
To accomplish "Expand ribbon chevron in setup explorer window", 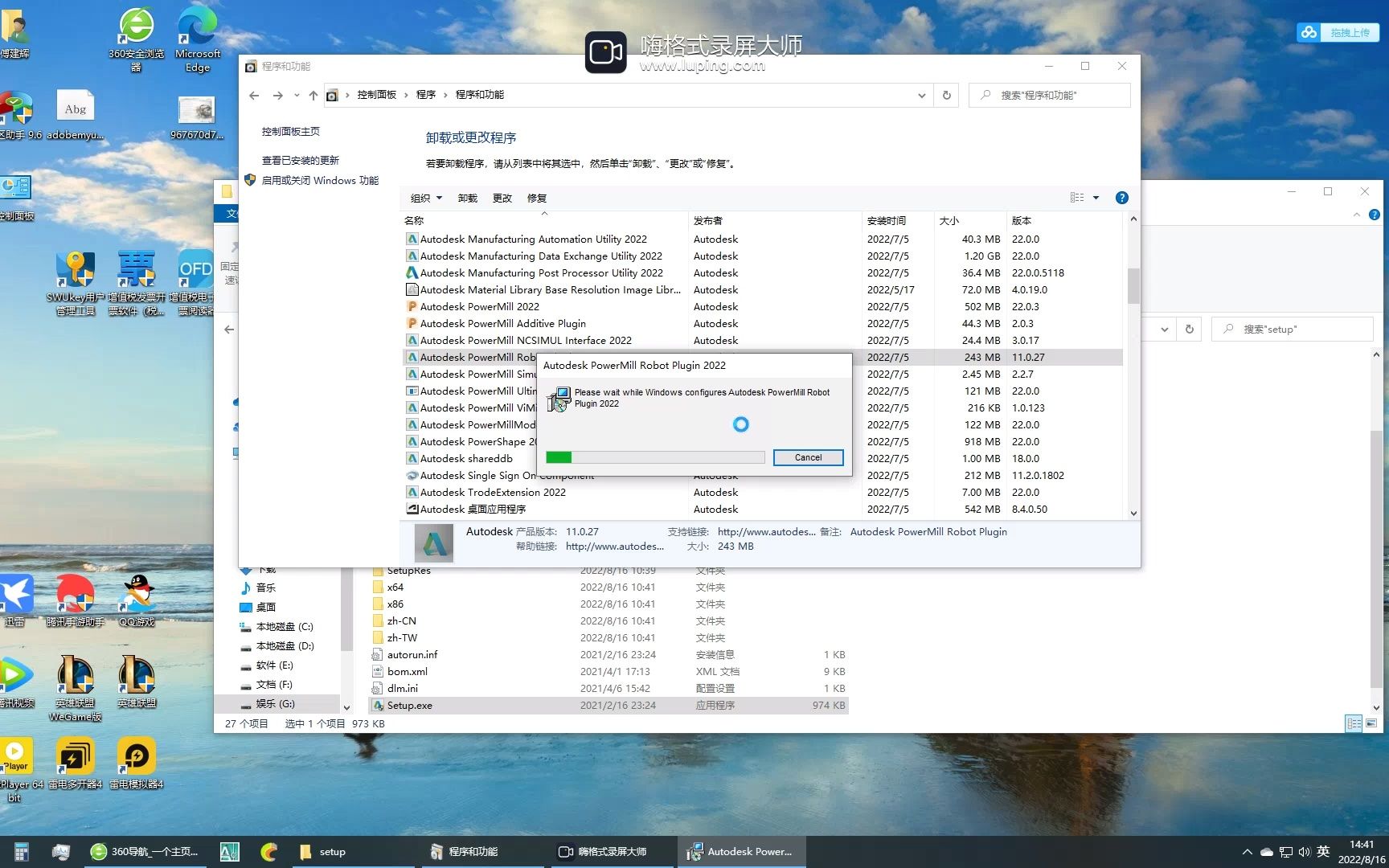I will point(1357,215).
